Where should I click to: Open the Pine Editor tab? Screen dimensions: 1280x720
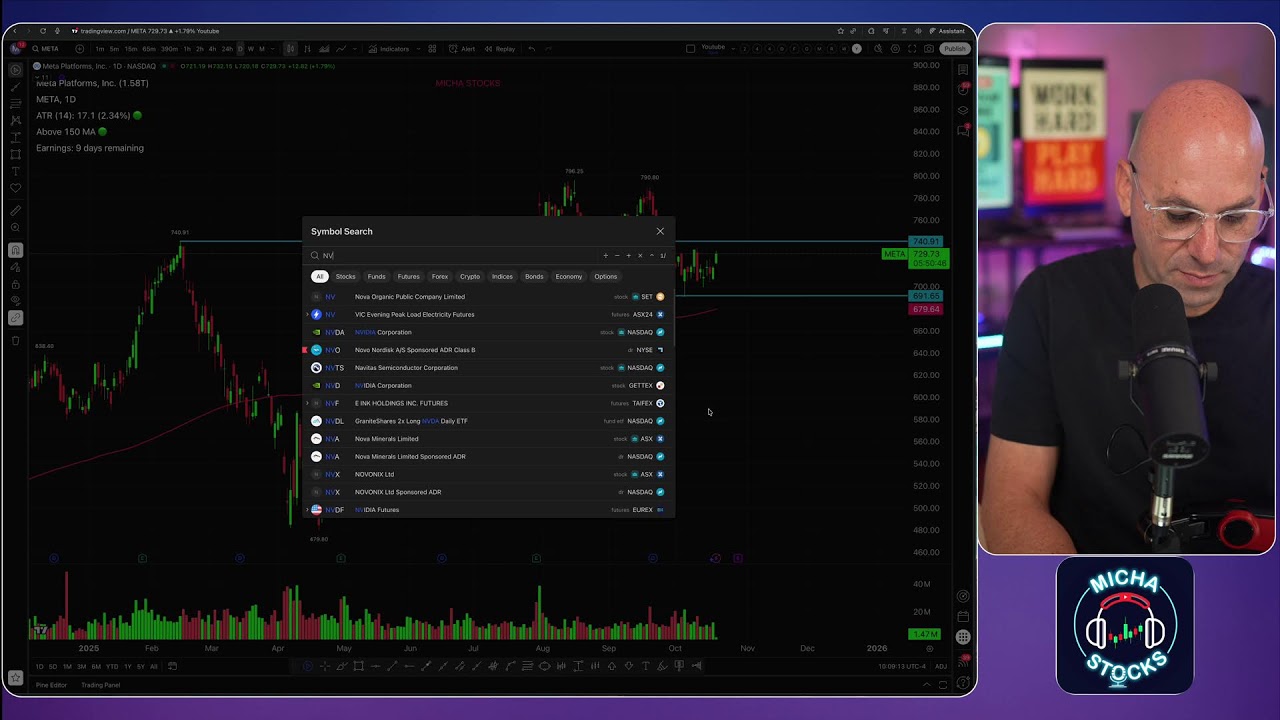(x=51, y=685)
